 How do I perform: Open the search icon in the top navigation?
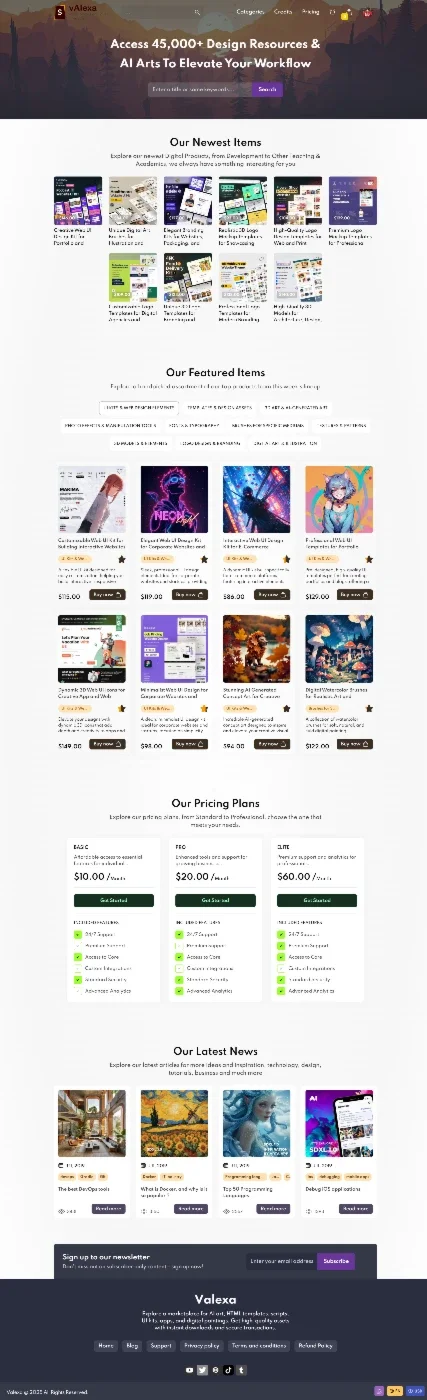point(197,12)
